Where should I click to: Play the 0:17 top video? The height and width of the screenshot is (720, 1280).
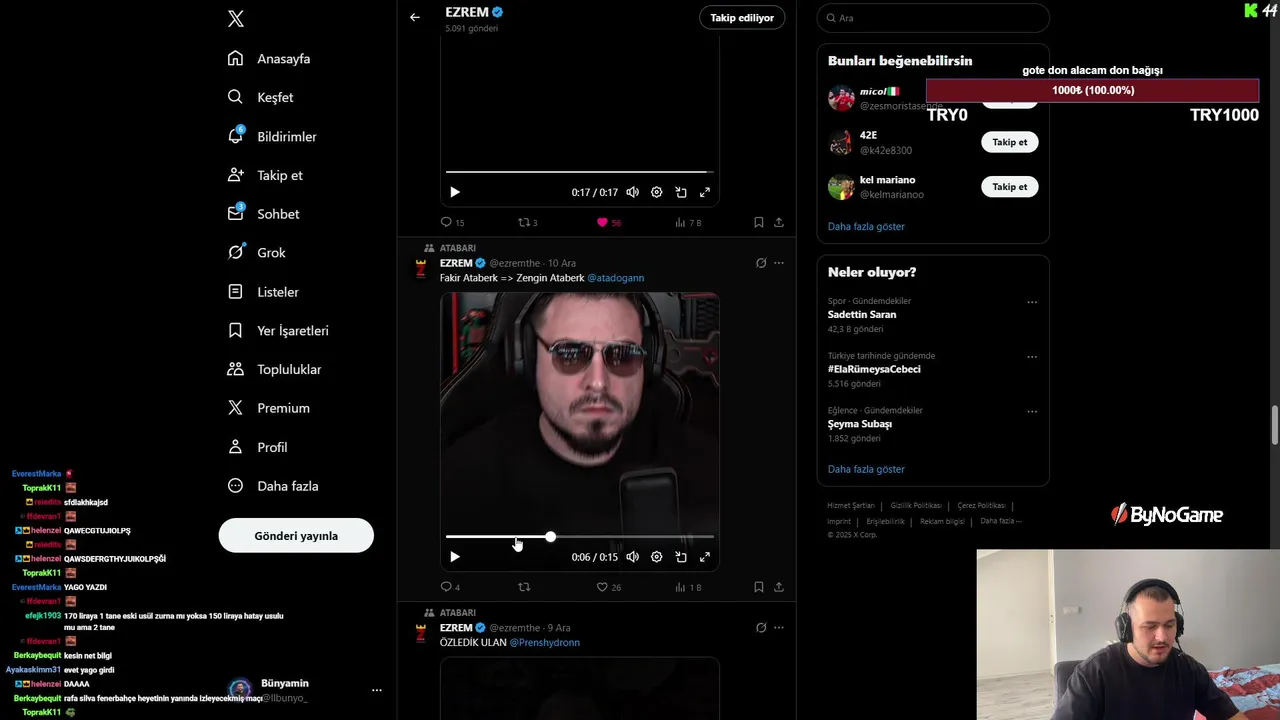pos(455,192)
